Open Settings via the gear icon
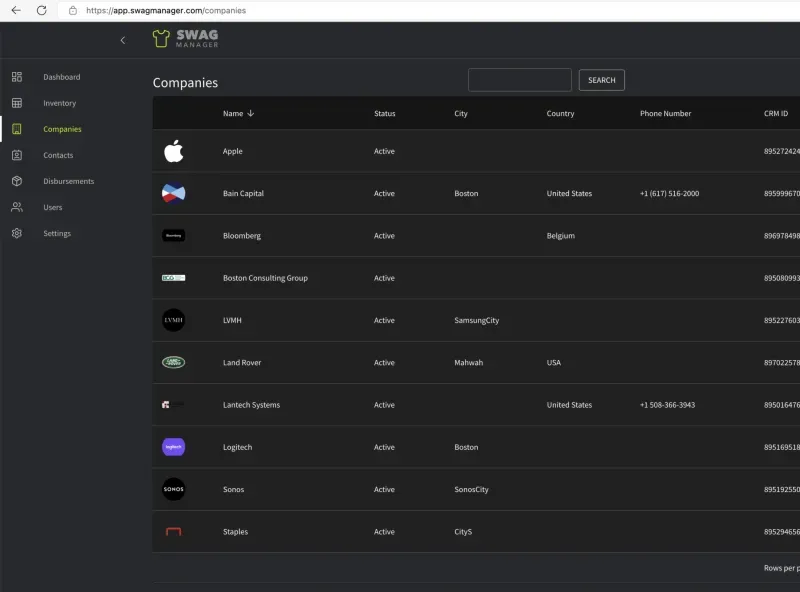 16,233
